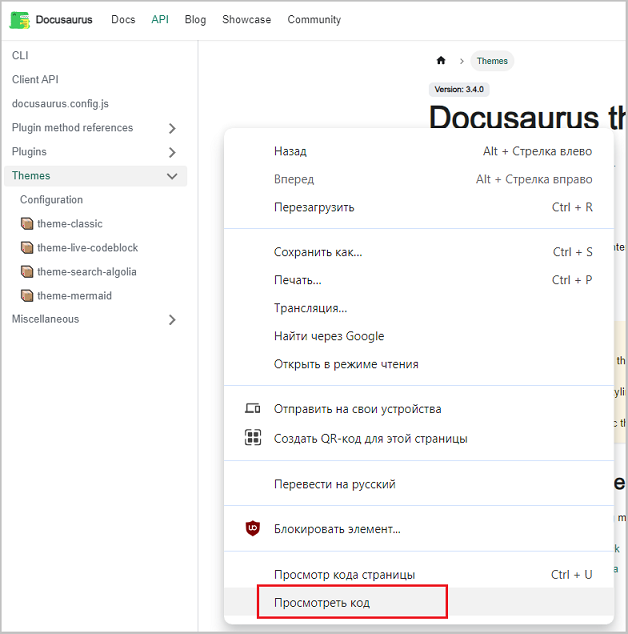
Task: Click the Themes breadcrumb pill
Action: tap(492, 61)
